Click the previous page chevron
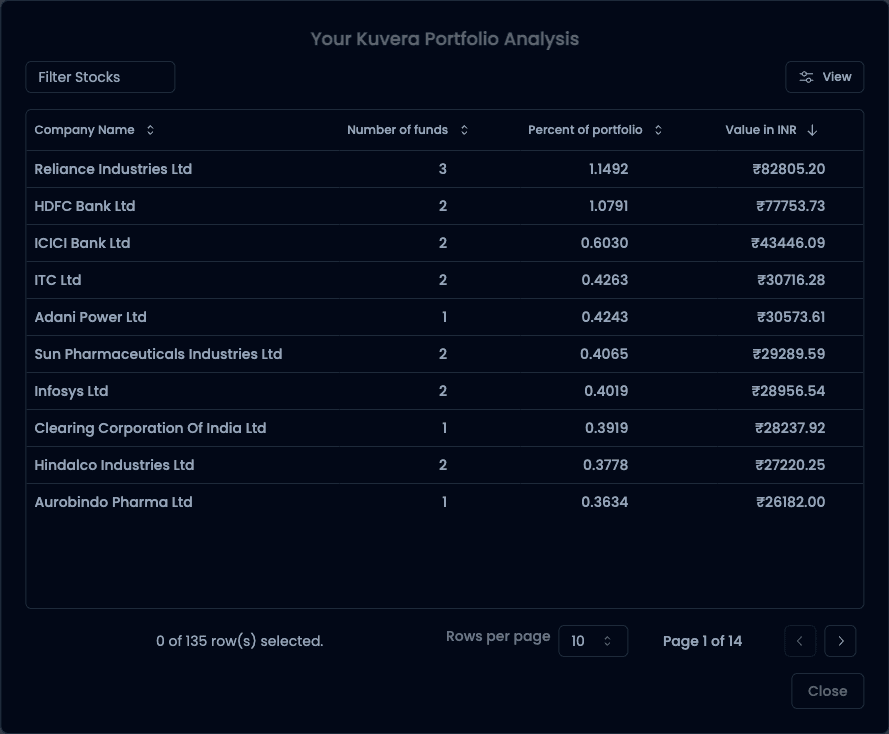The width and height of the screenshot is (889, 734). (800, 641)
